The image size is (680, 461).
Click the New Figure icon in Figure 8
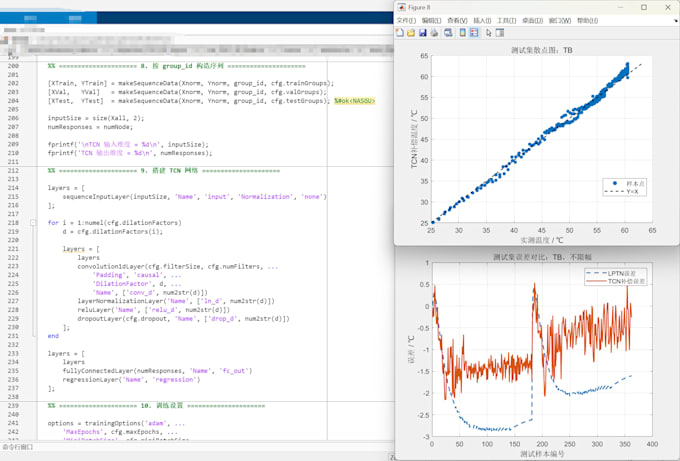point(400,33)
